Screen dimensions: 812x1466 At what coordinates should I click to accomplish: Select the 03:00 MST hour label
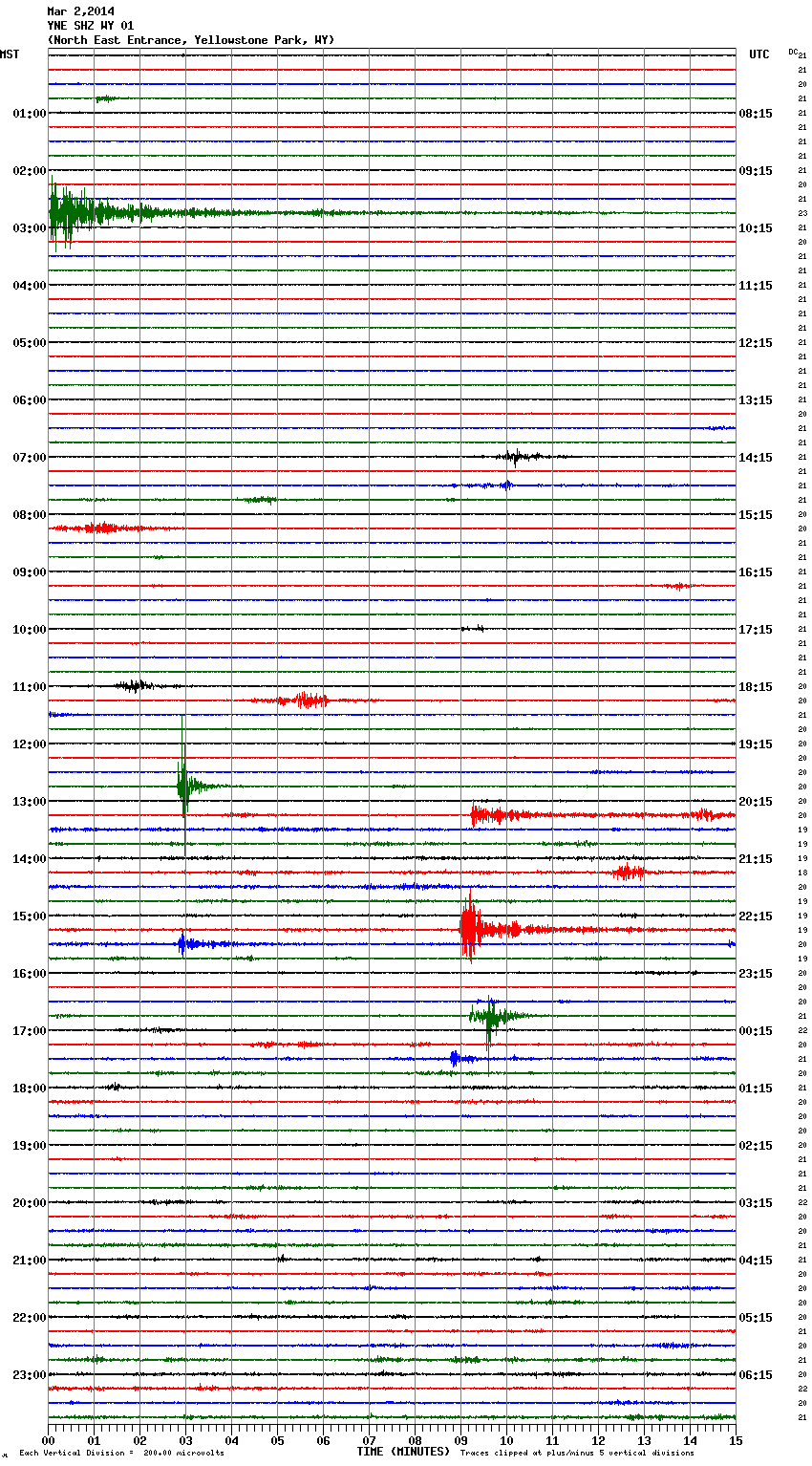30,228
